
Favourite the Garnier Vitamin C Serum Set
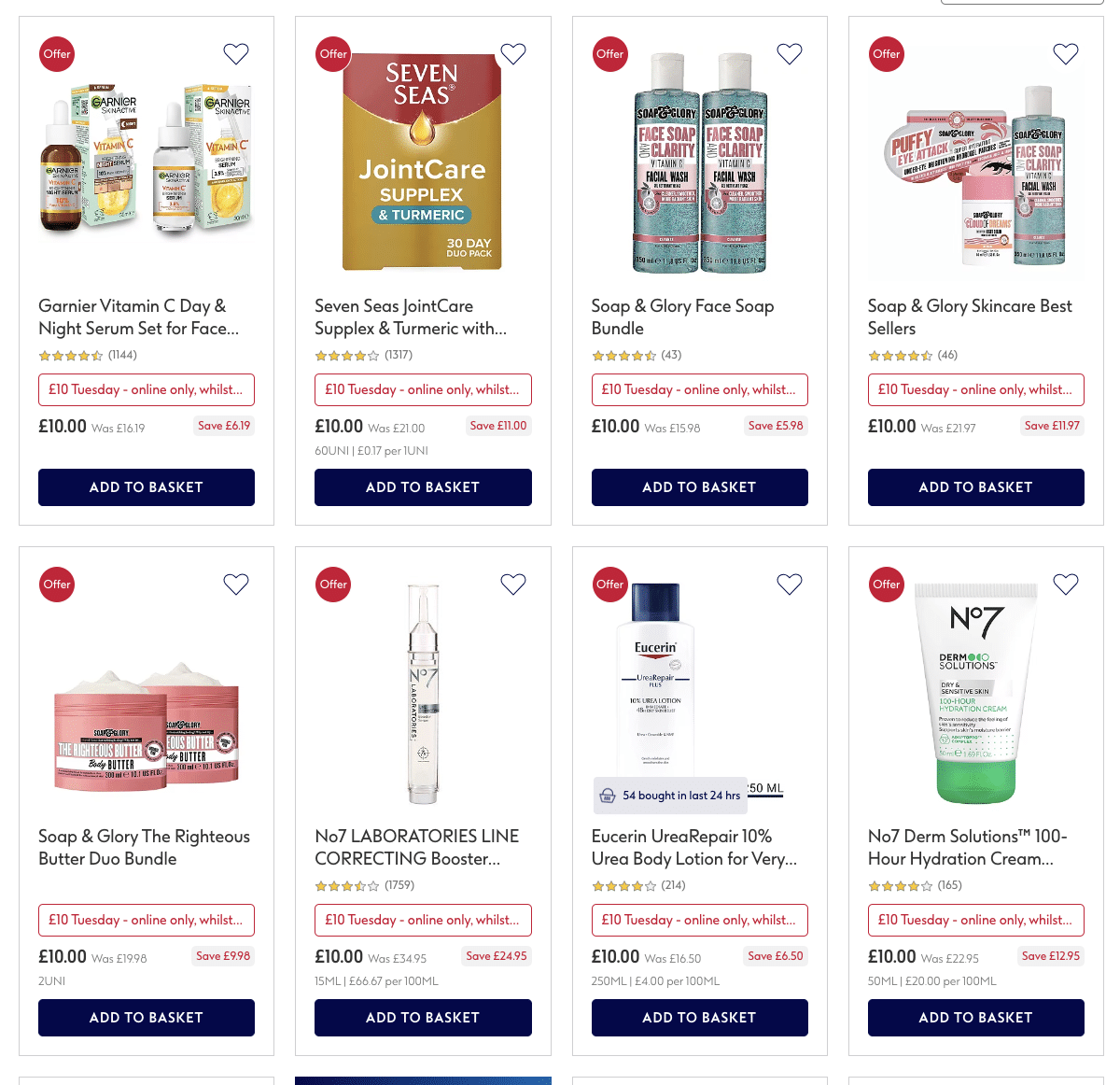[x=236, y=54]
